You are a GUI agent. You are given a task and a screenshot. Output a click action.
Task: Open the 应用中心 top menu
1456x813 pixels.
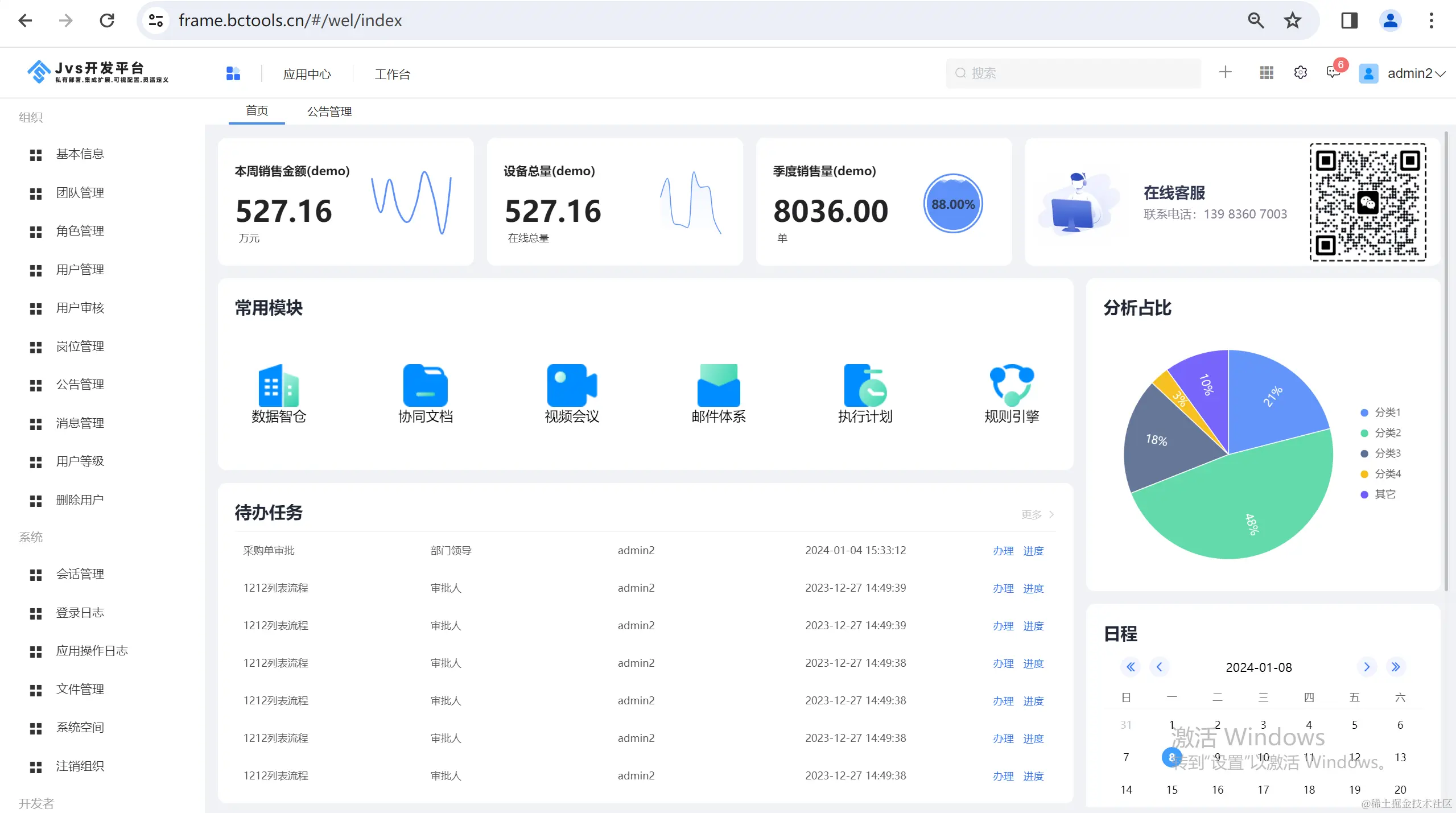[x=307, y=74]
